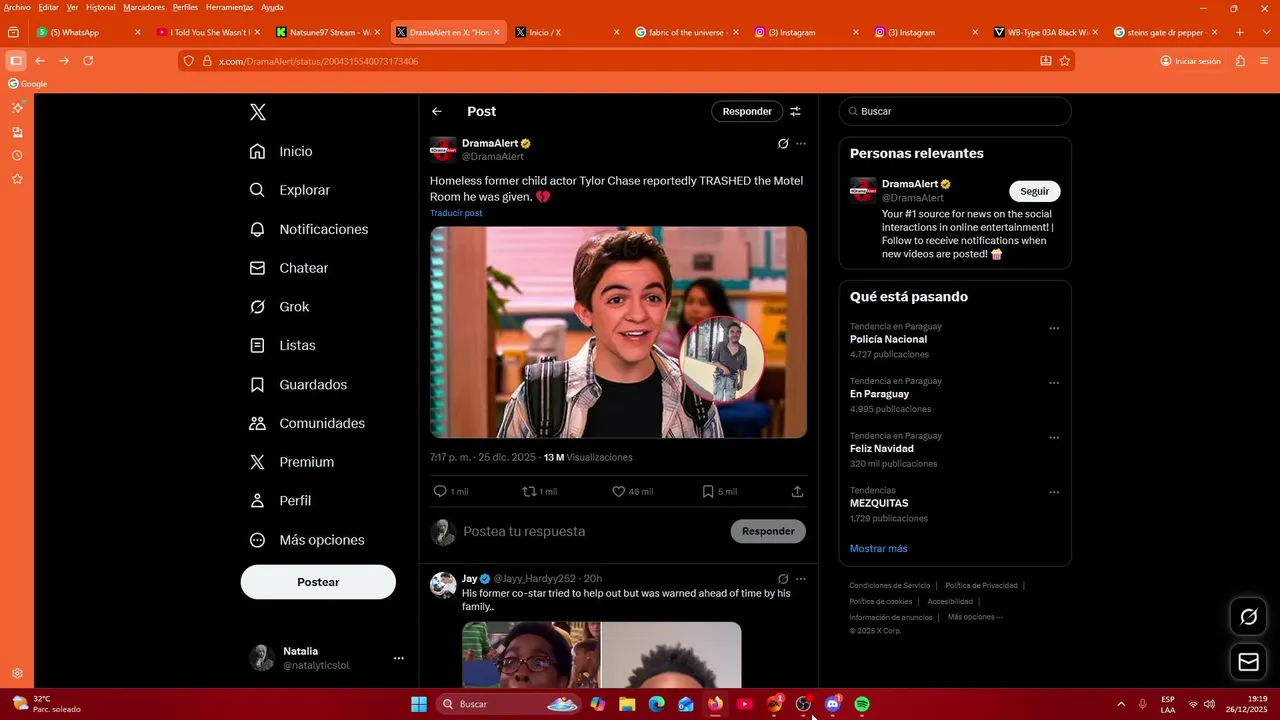The width and height of the screenshot is (1280, 720).
Task: Follow DramaAlert with Seguir button
Action: pyautogui.click(x=1035, y=191)
